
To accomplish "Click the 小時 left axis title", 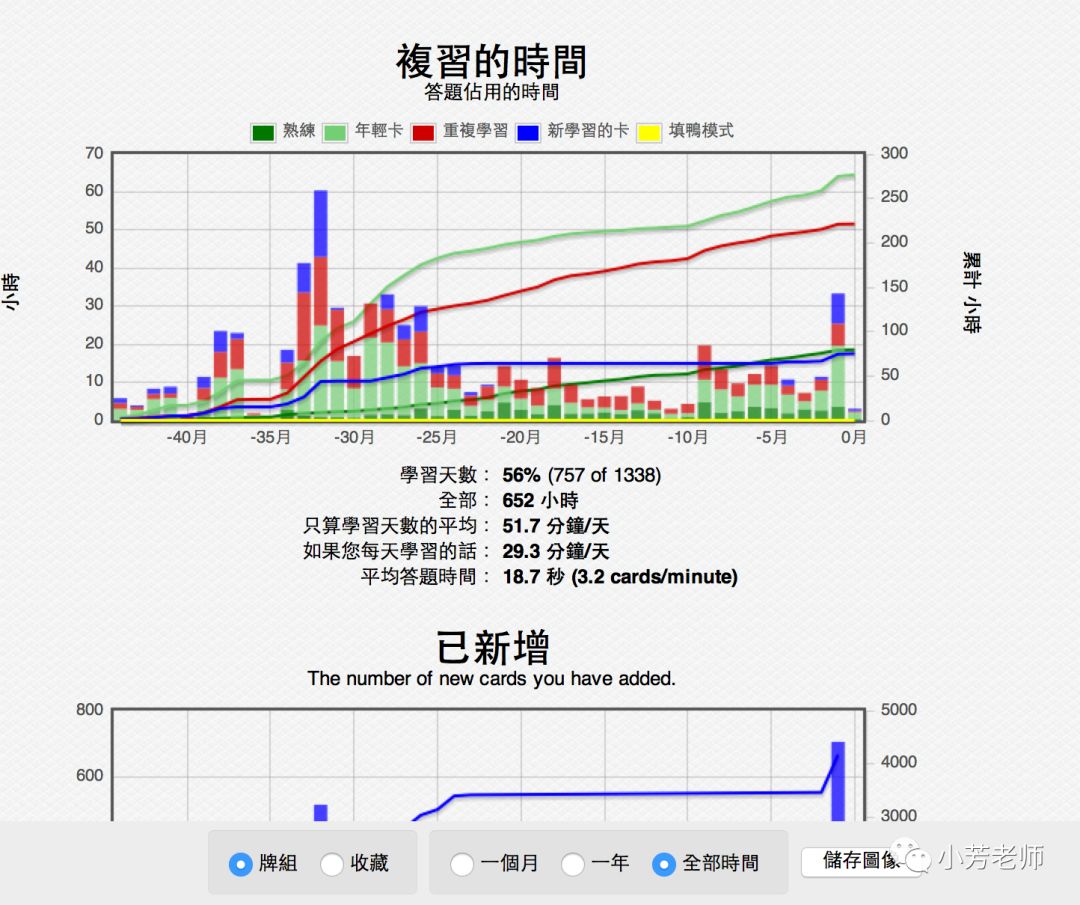I will click(11, 292).
